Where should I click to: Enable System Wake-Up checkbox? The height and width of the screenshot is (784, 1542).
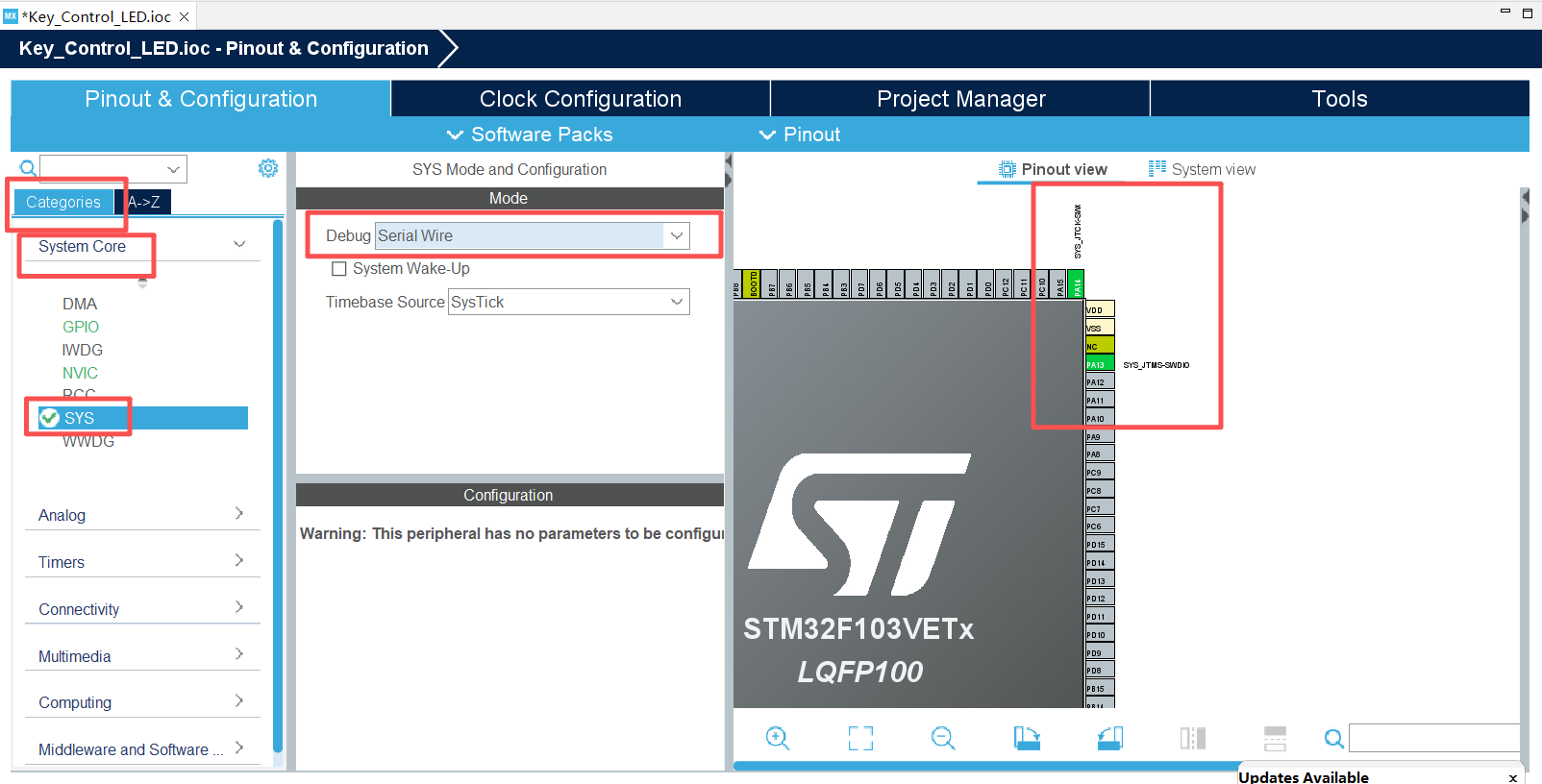coord(339,269)
